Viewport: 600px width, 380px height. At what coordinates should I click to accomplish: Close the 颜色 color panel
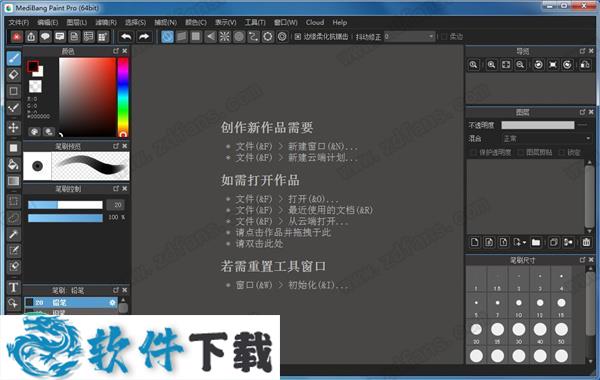click(x=125, y=51)
